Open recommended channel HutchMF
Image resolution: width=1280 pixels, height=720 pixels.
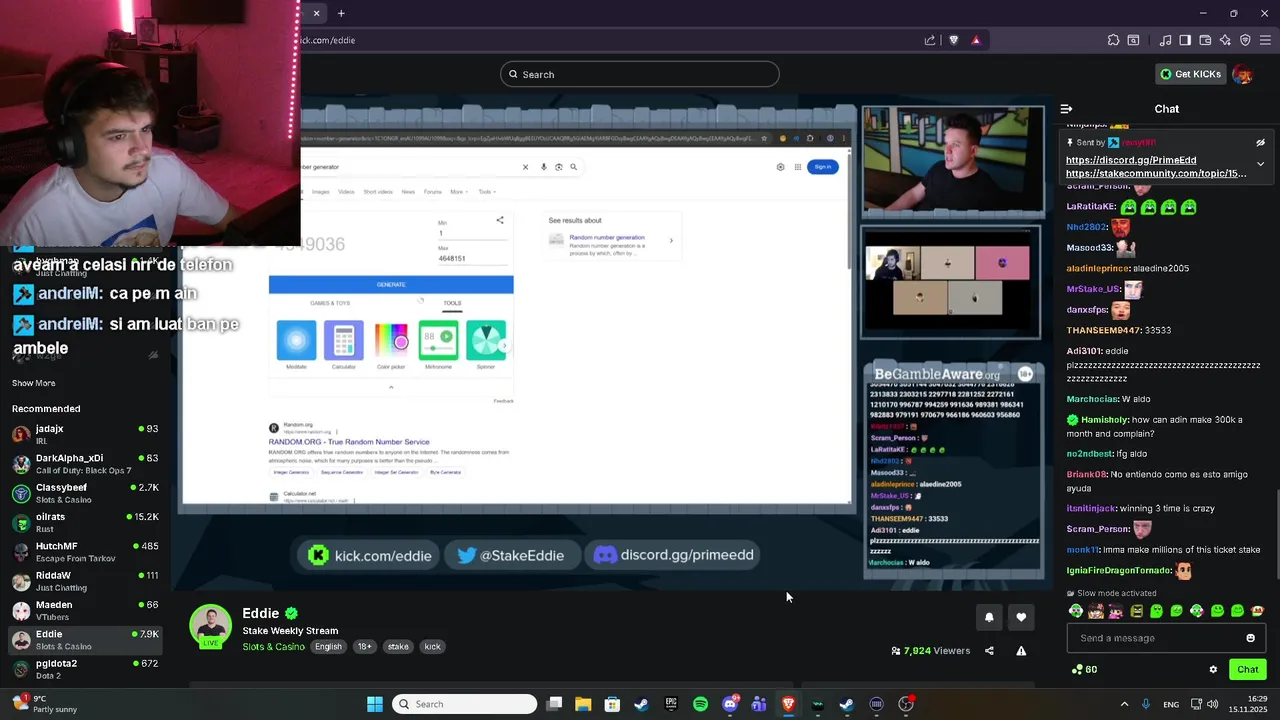click(85, 552)
